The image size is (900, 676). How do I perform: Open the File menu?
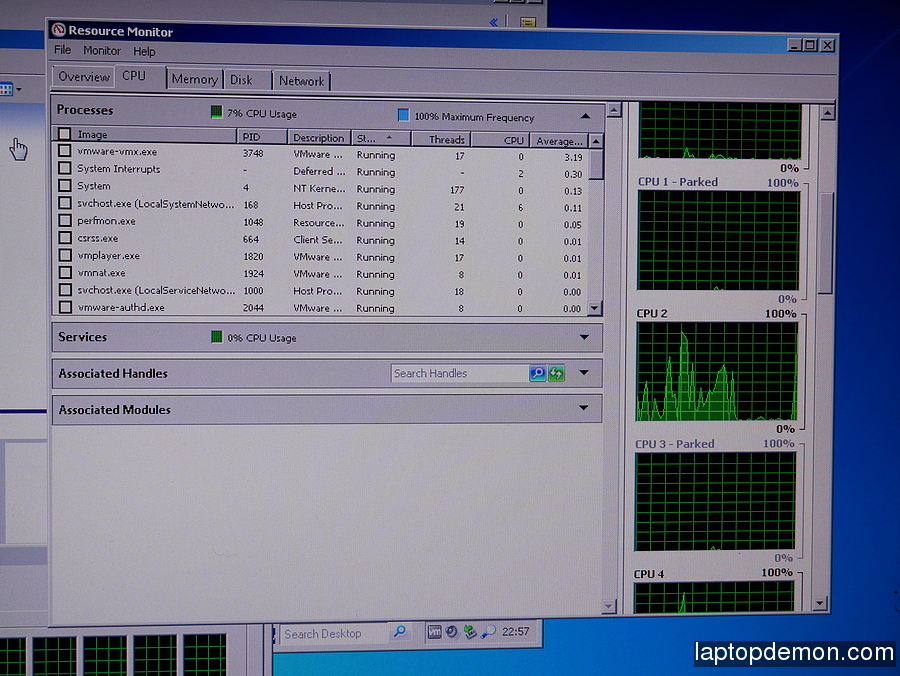pos(62,50)
